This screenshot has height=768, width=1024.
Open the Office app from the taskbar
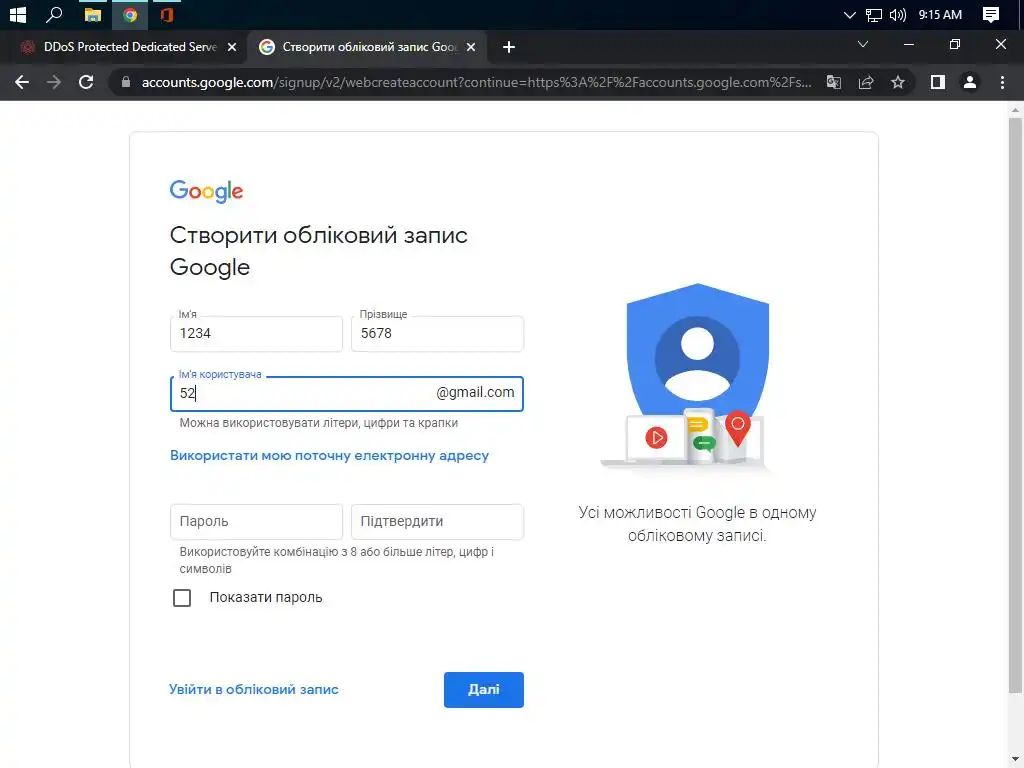click(x=167, y=14)
